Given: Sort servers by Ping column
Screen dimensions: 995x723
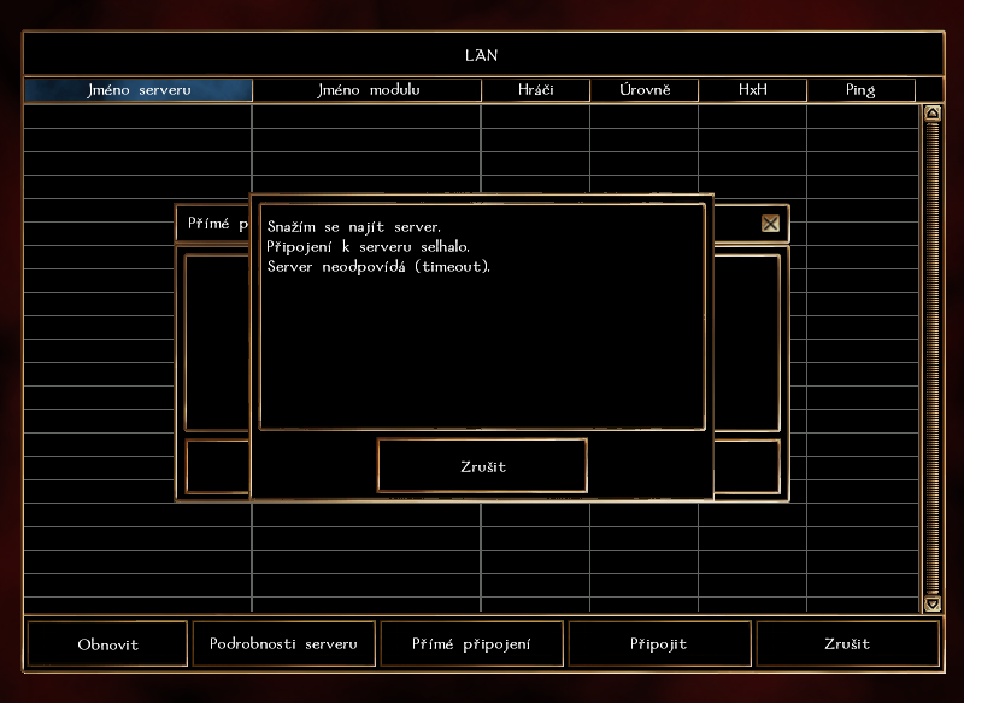Looking at the screenshot, I should 860,91.
